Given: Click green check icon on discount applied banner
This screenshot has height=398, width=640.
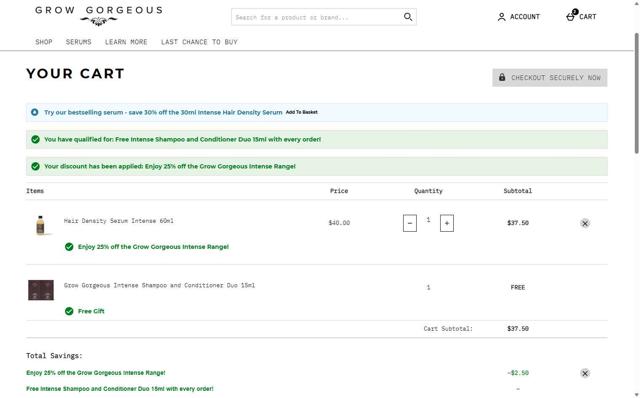Looking at the screenshot, I should click(x=36, y=166).
